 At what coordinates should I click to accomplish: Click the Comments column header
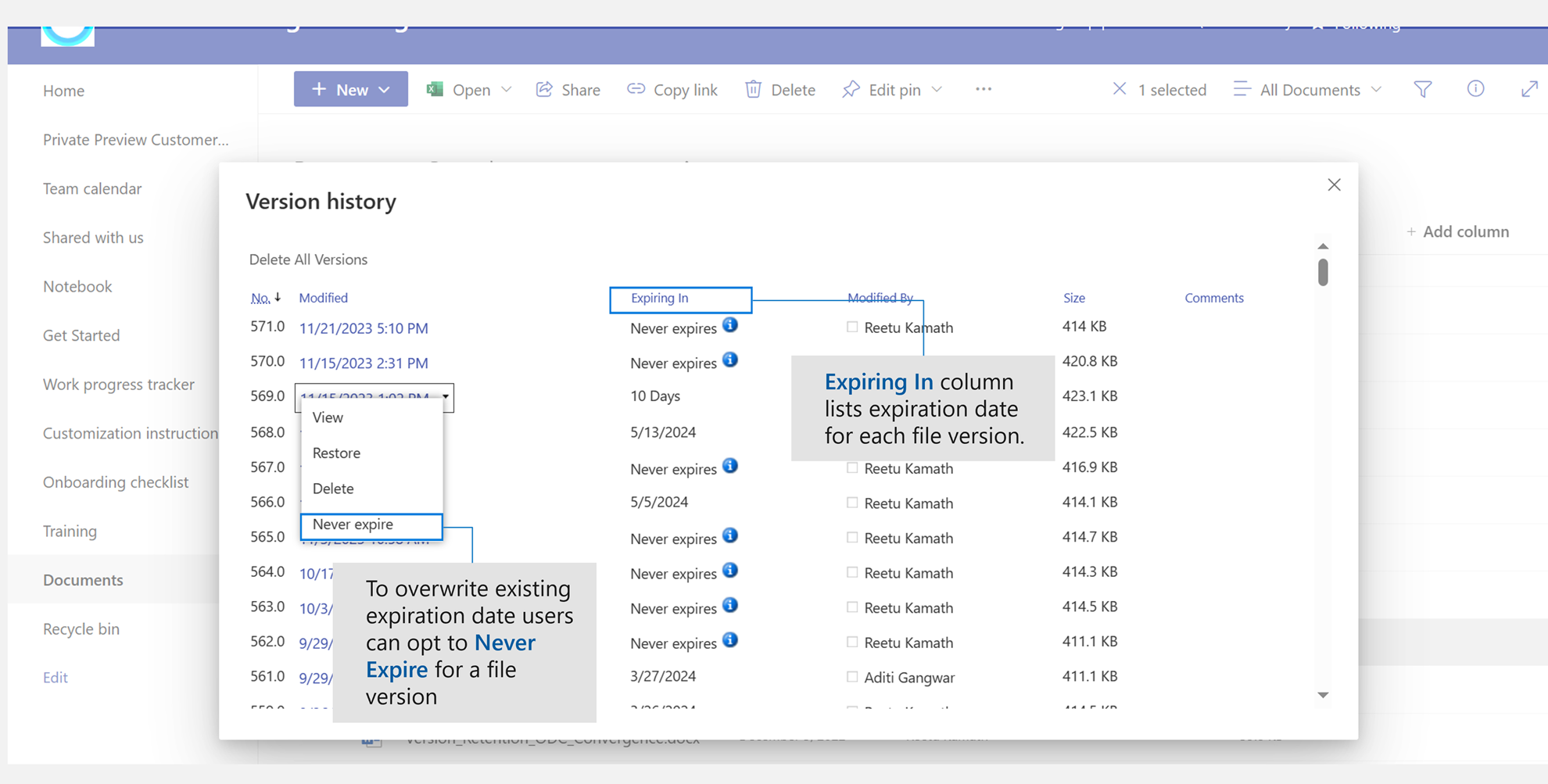(x=1214, y=298)
